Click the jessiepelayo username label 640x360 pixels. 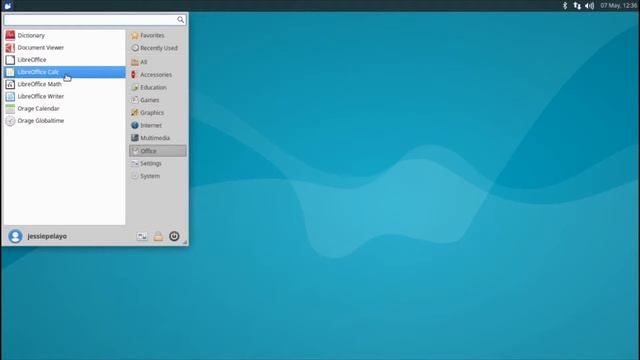(47, 236)
